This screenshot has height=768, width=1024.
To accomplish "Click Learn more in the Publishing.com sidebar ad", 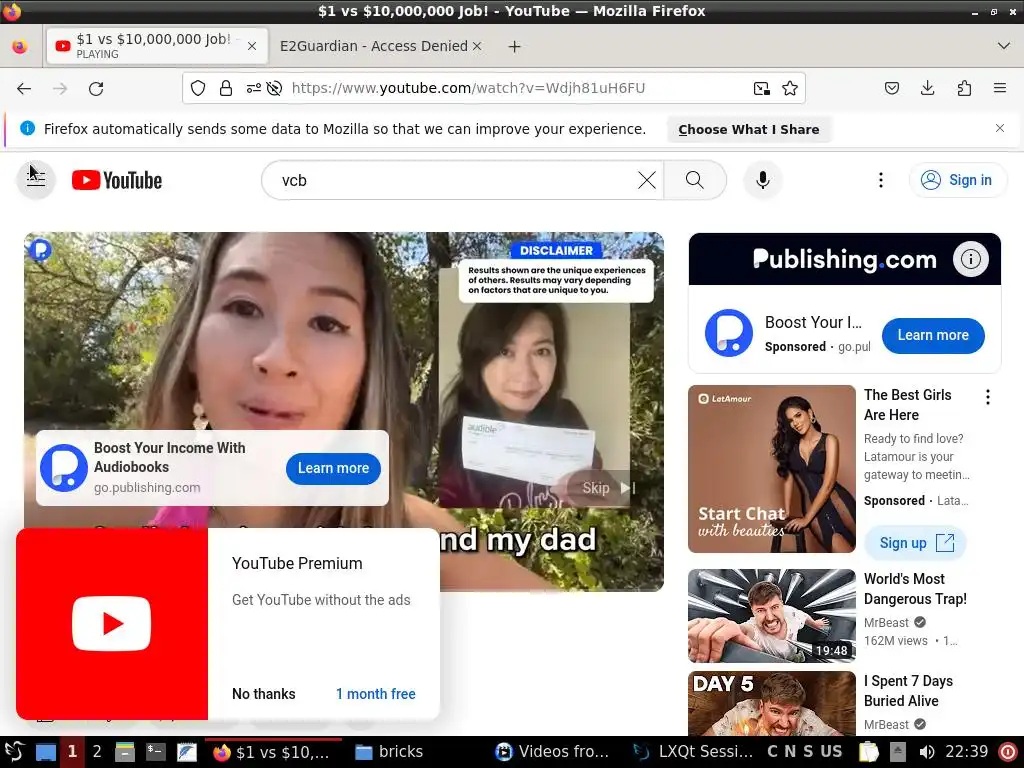I will pos(933,336).
